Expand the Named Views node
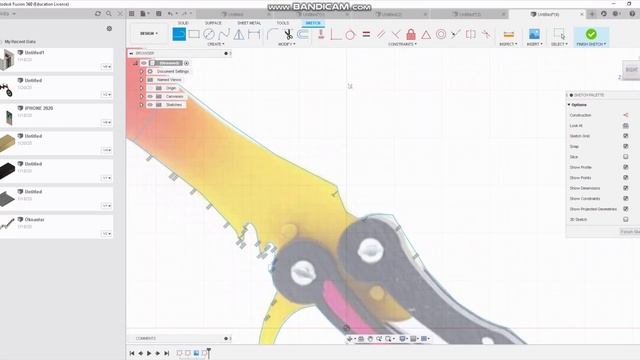Image resolution: width=640 pixels, height=360 pixels. [x=142, y=80]
